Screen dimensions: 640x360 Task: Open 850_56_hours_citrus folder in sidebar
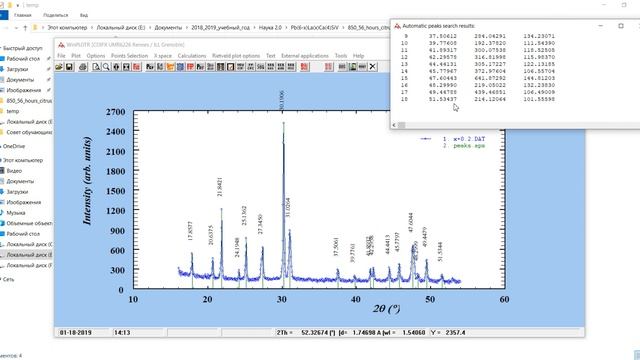pyautogui.click(x=29, y=100)
